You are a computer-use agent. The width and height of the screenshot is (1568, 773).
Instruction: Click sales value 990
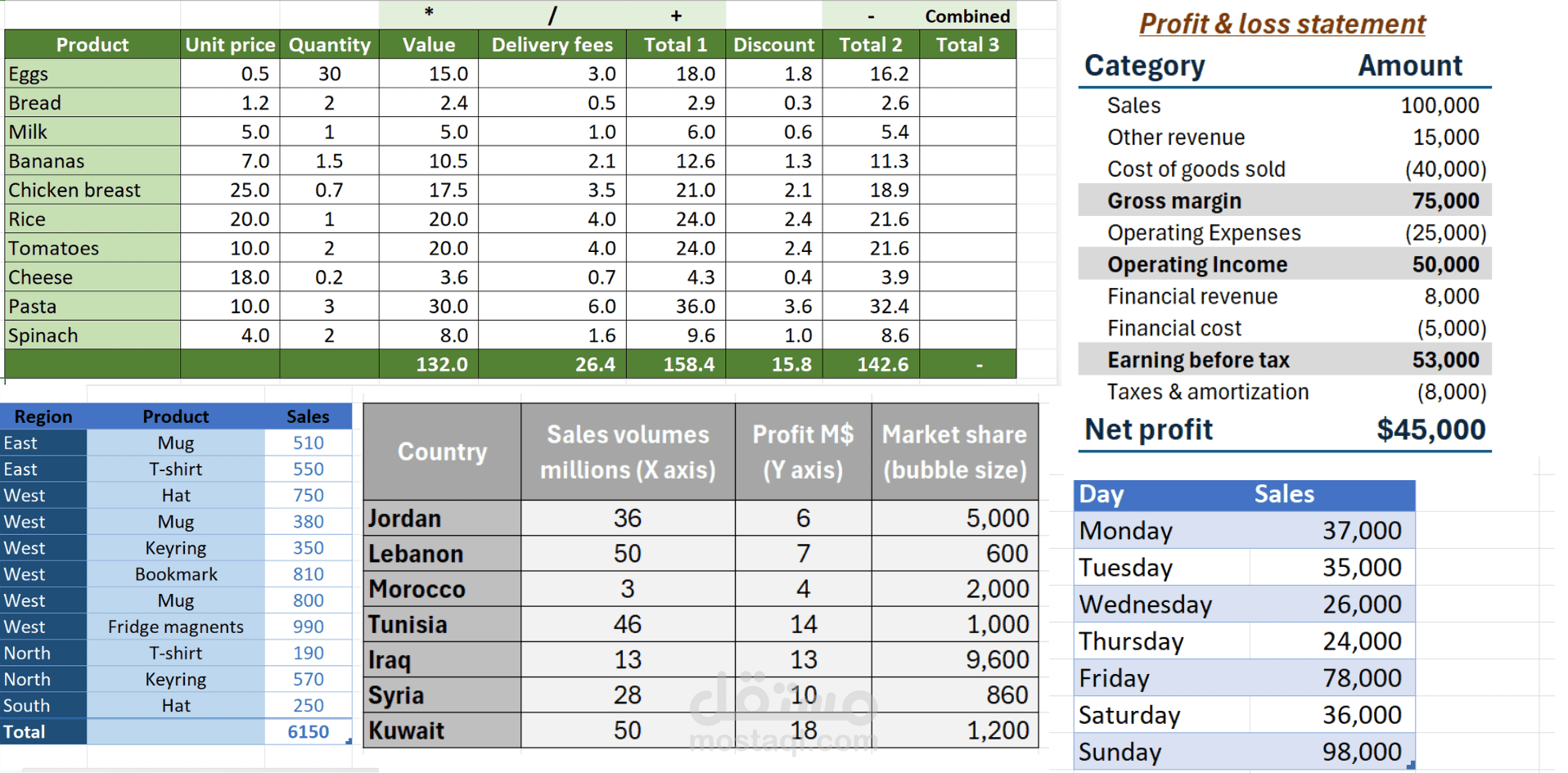[x=309, y=627]
